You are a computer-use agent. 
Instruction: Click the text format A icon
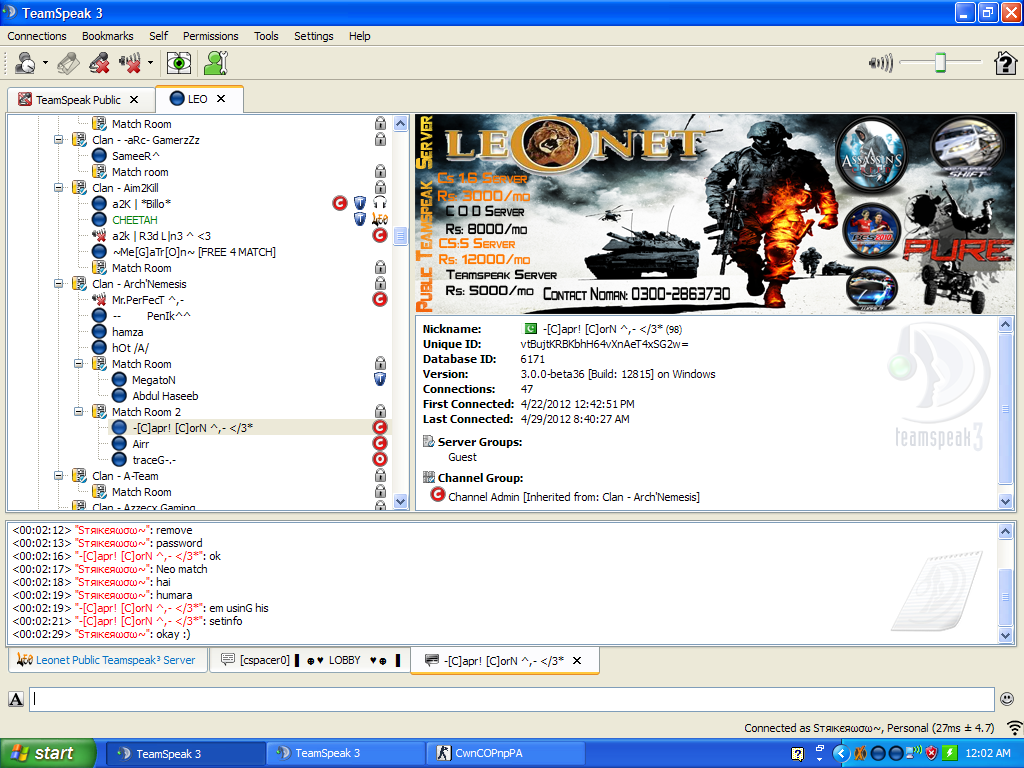click(x=16, y=699)
